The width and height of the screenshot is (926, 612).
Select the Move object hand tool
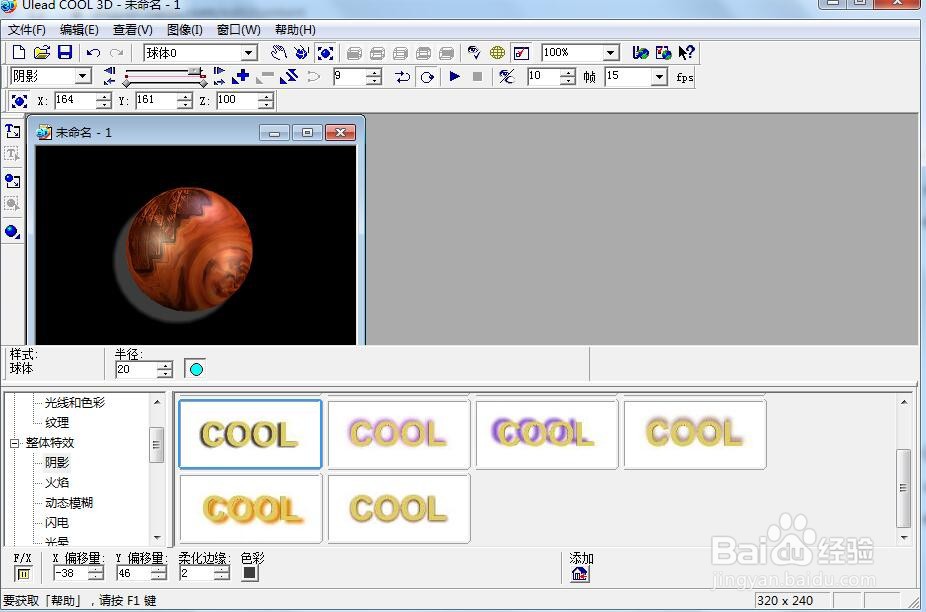[x=278, y=53]
